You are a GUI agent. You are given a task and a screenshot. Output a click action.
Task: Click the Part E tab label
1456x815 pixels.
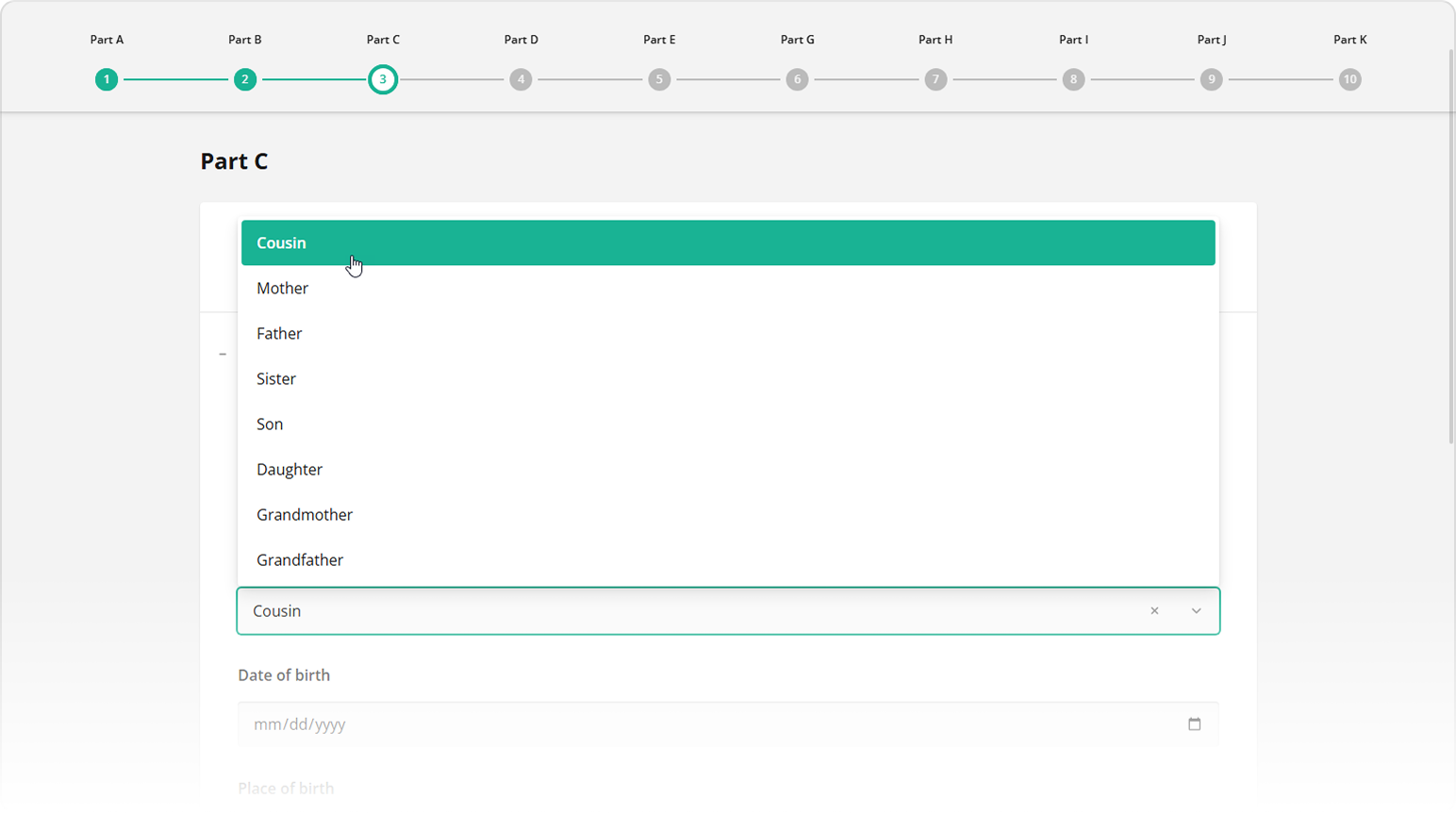pos(659,40)
